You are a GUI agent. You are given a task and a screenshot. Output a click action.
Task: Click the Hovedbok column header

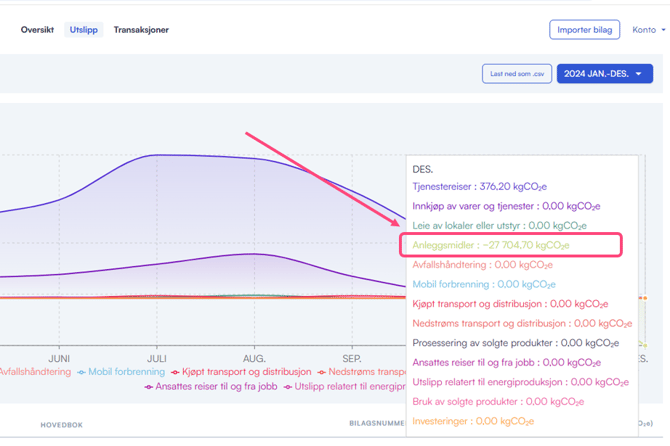point(62,424)
